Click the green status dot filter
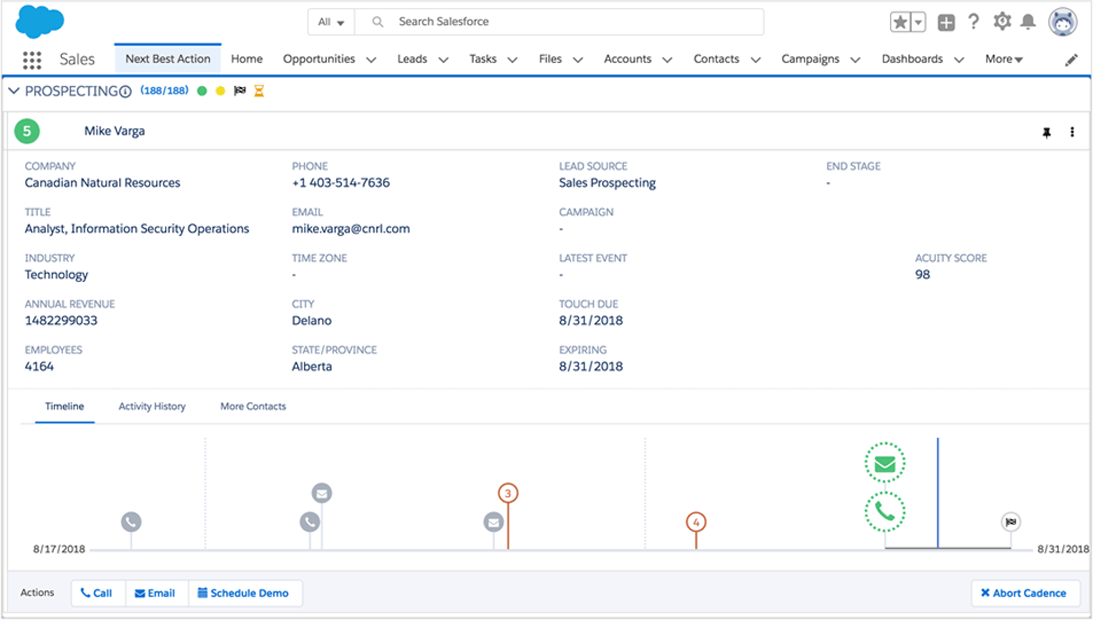Viewport: 1093px width, 620px height. click(202, 91)
